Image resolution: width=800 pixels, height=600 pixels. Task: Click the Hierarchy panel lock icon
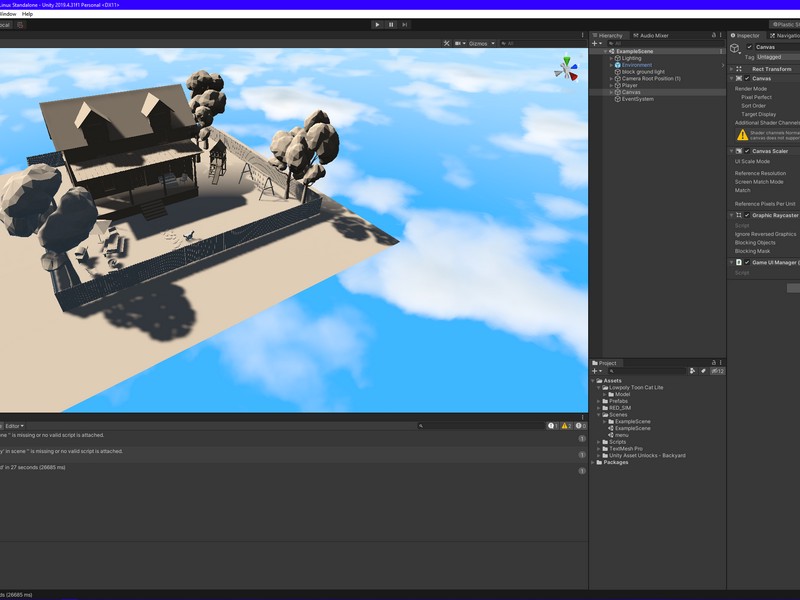pyautogui.click(x=714, y=35)
